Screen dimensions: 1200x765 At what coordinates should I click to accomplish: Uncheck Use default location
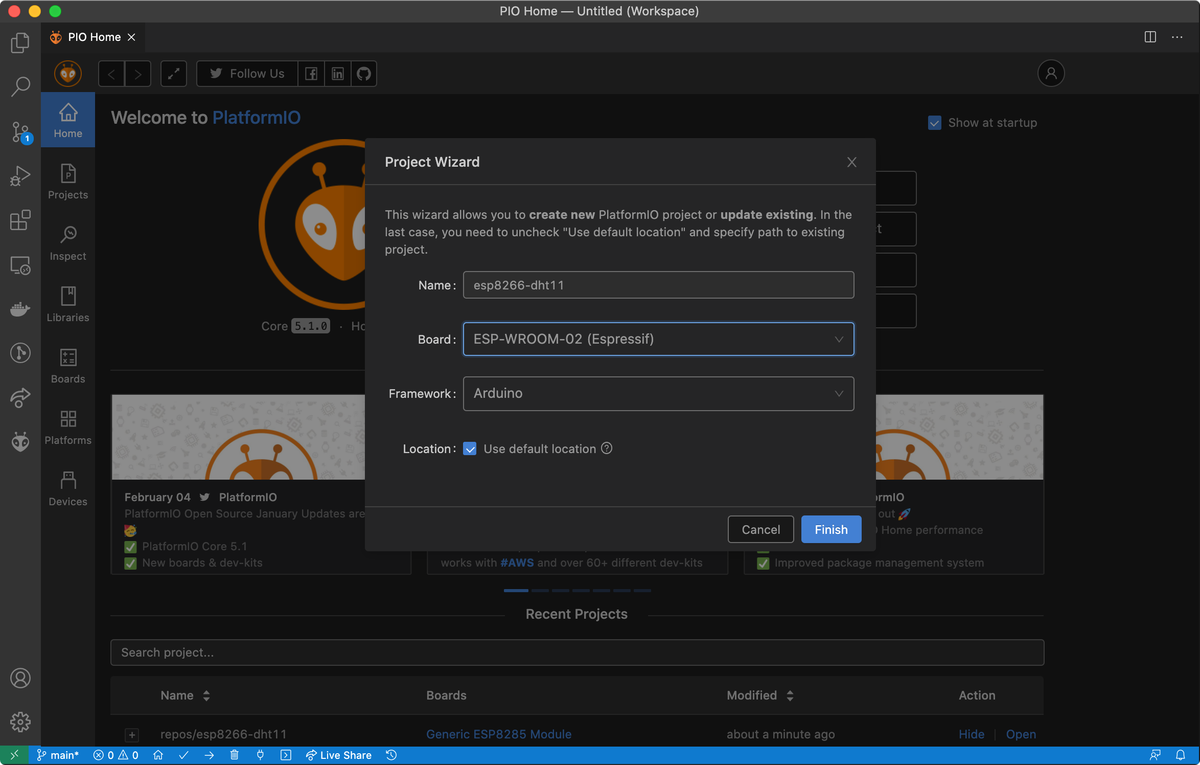pyautogui.click(x=470, y=449)
